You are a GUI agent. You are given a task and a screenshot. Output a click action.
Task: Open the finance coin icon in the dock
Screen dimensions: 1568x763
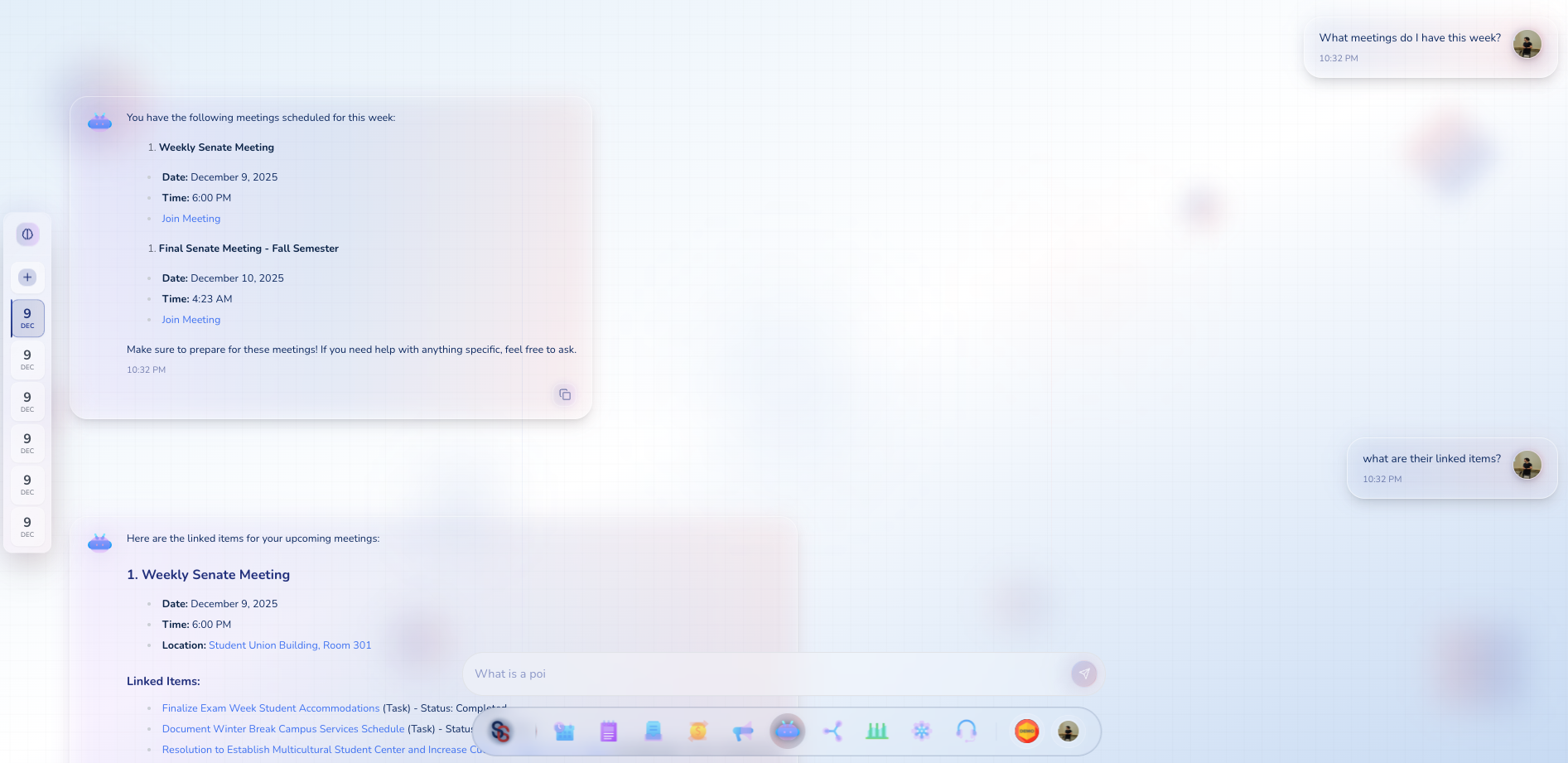coord(697,732)
